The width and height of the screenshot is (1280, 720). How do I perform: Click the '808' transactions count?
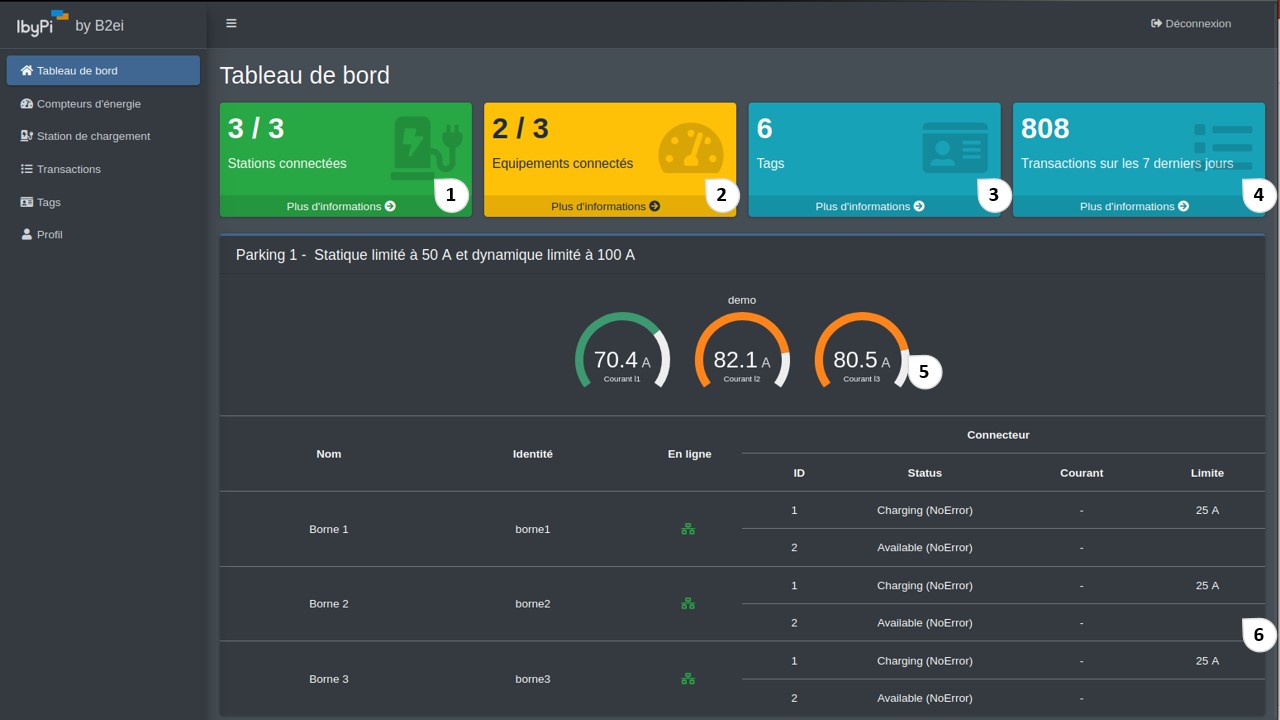[1045, 128]
